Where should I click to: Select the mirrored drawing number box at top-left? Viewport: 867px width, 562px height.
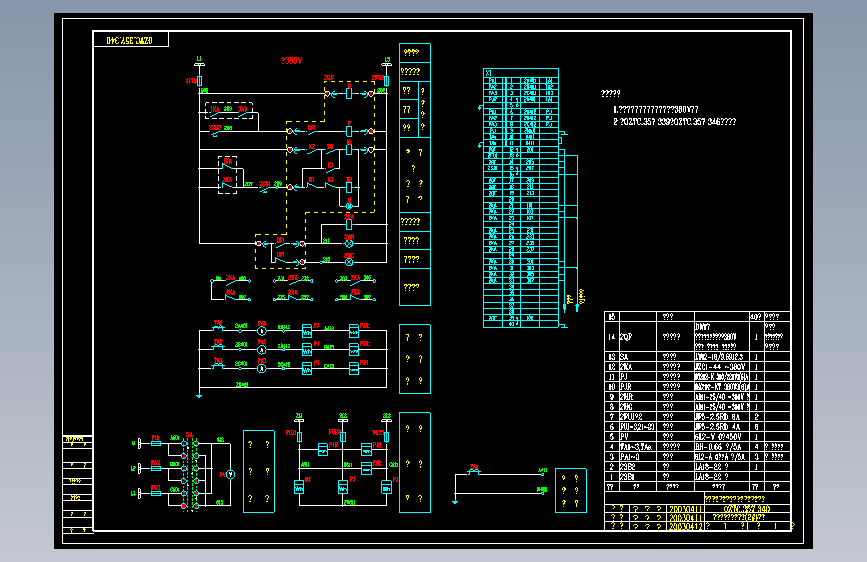click(130, 40)
